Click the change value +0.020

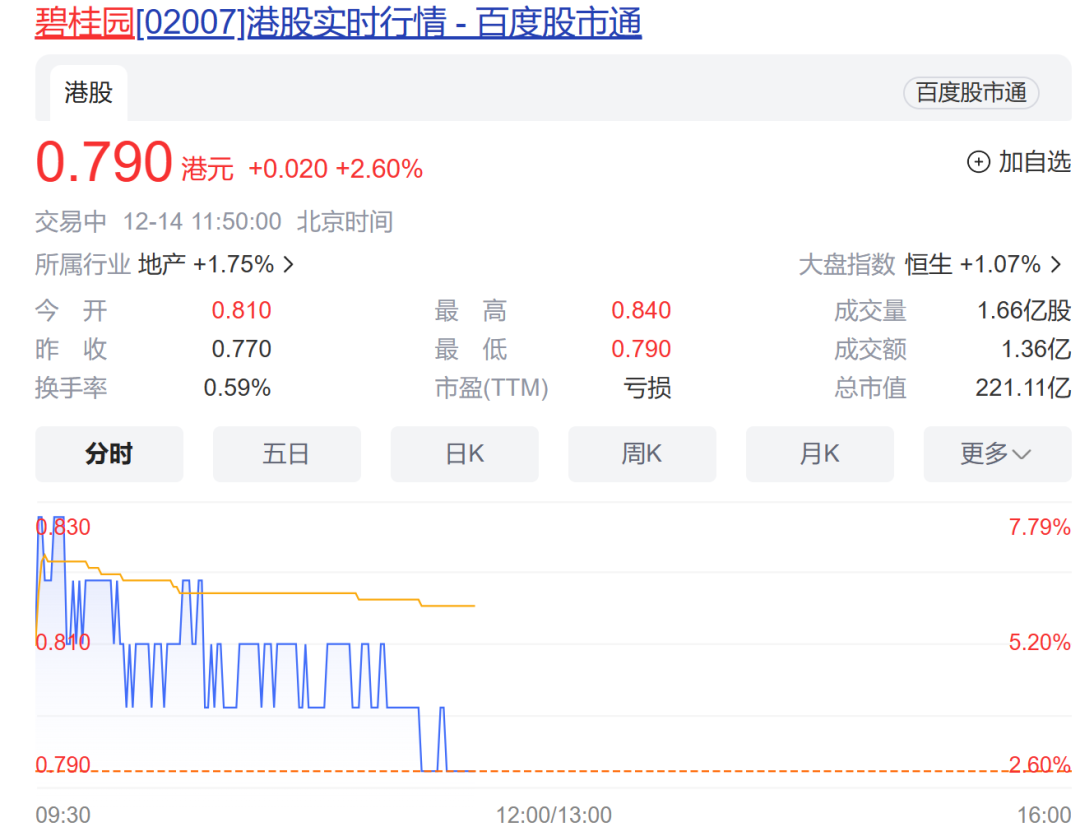pyautogui.click(x=288, y=169)
